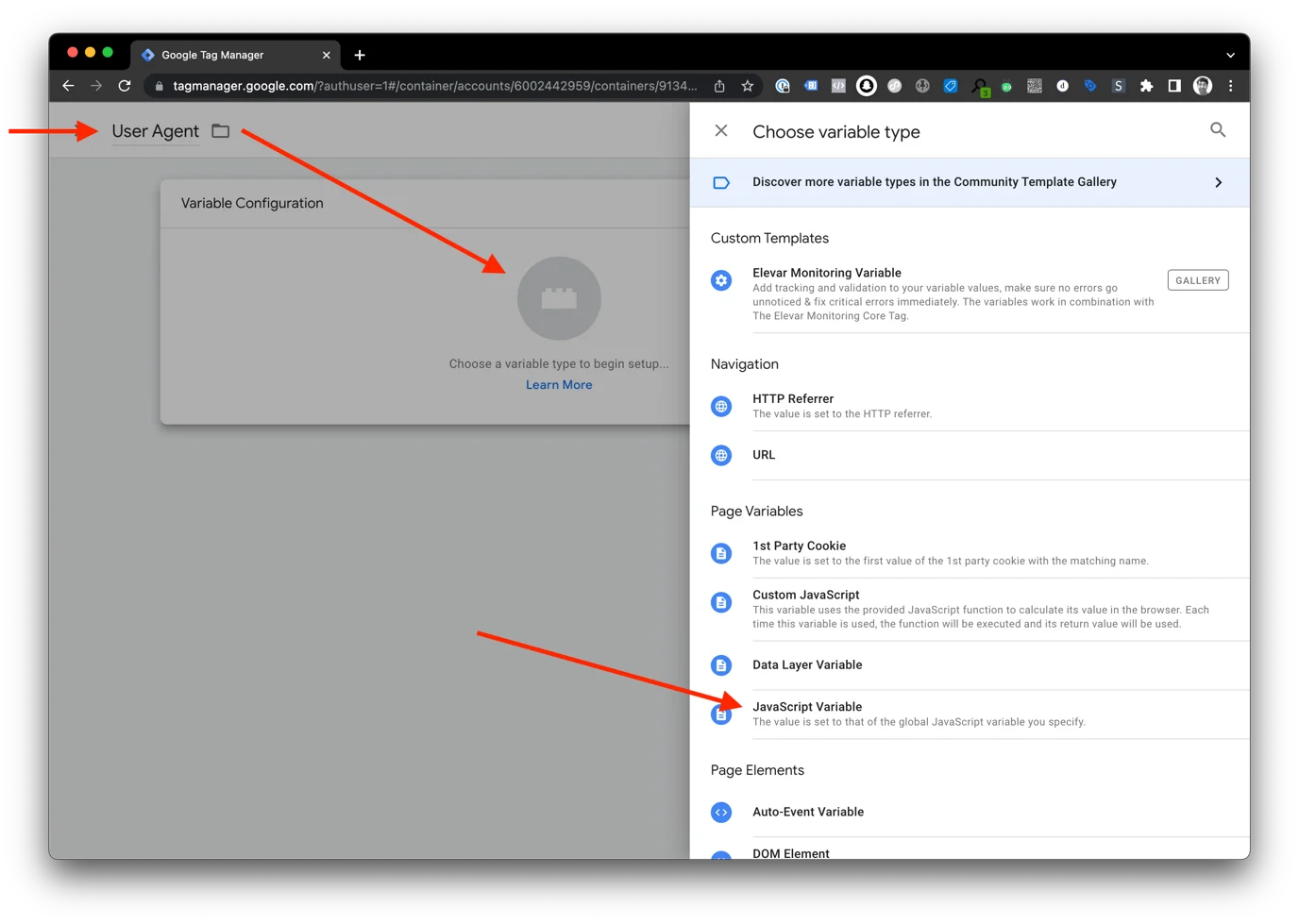
Task: Toggle the browser side panel icon
Action: pos(1174,86)
